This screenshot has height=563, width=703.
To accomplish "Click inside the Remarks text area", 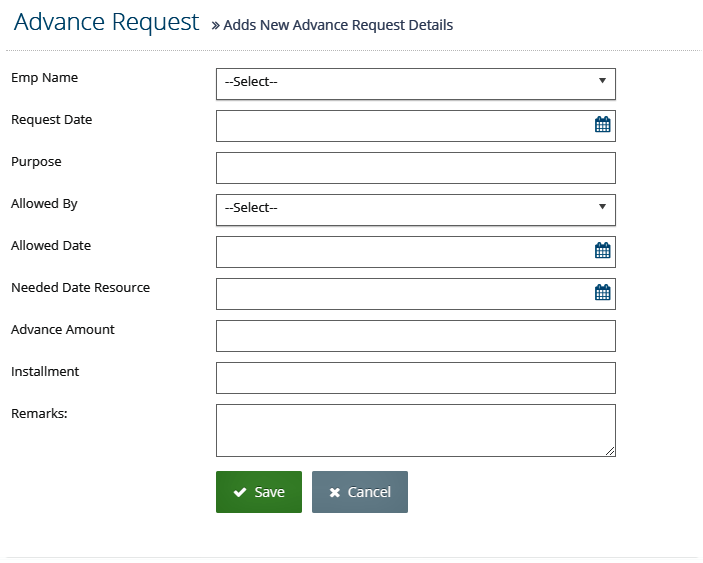I will point(416,430).
